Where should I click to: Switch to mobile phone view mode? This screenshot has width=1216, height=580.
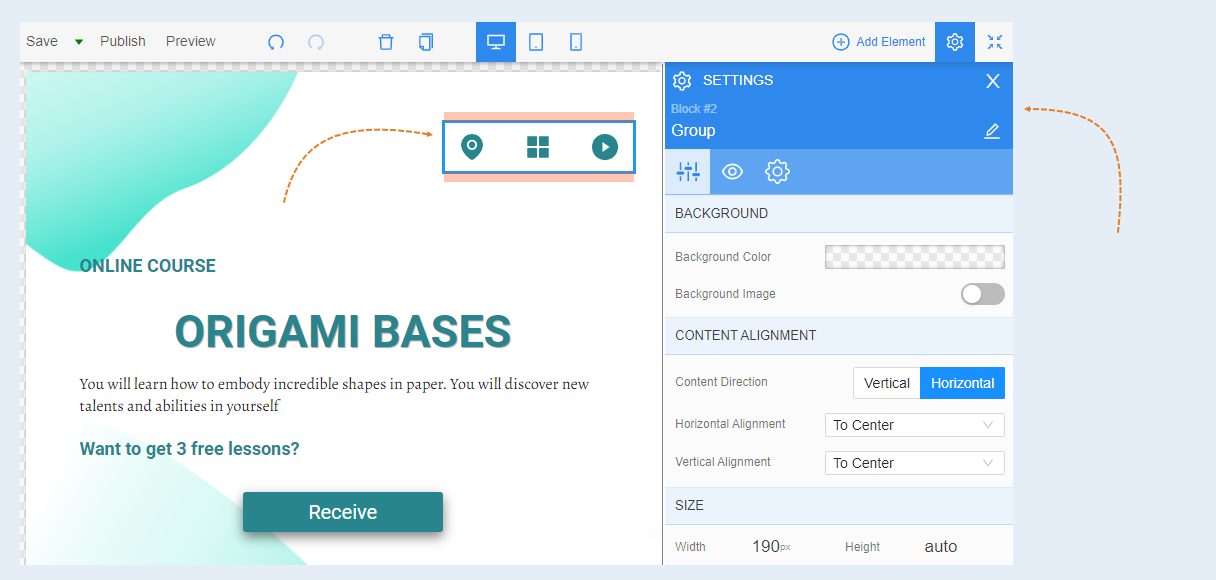coord(576,42)
